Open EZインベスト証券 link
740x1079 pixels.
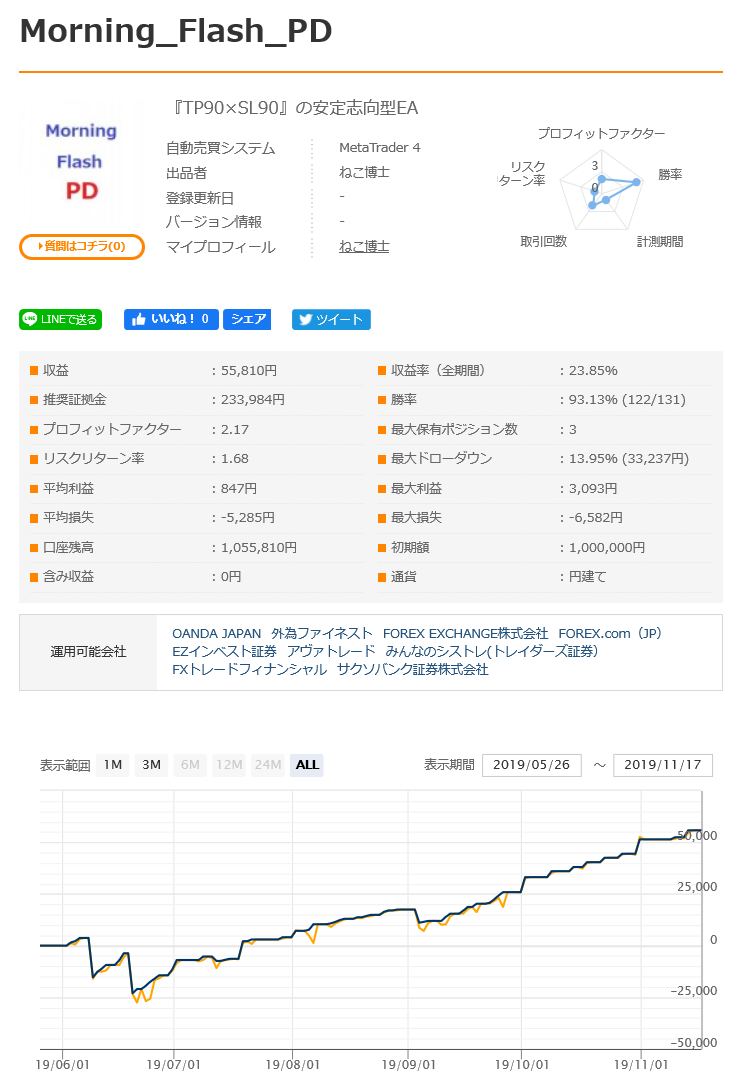224,651
